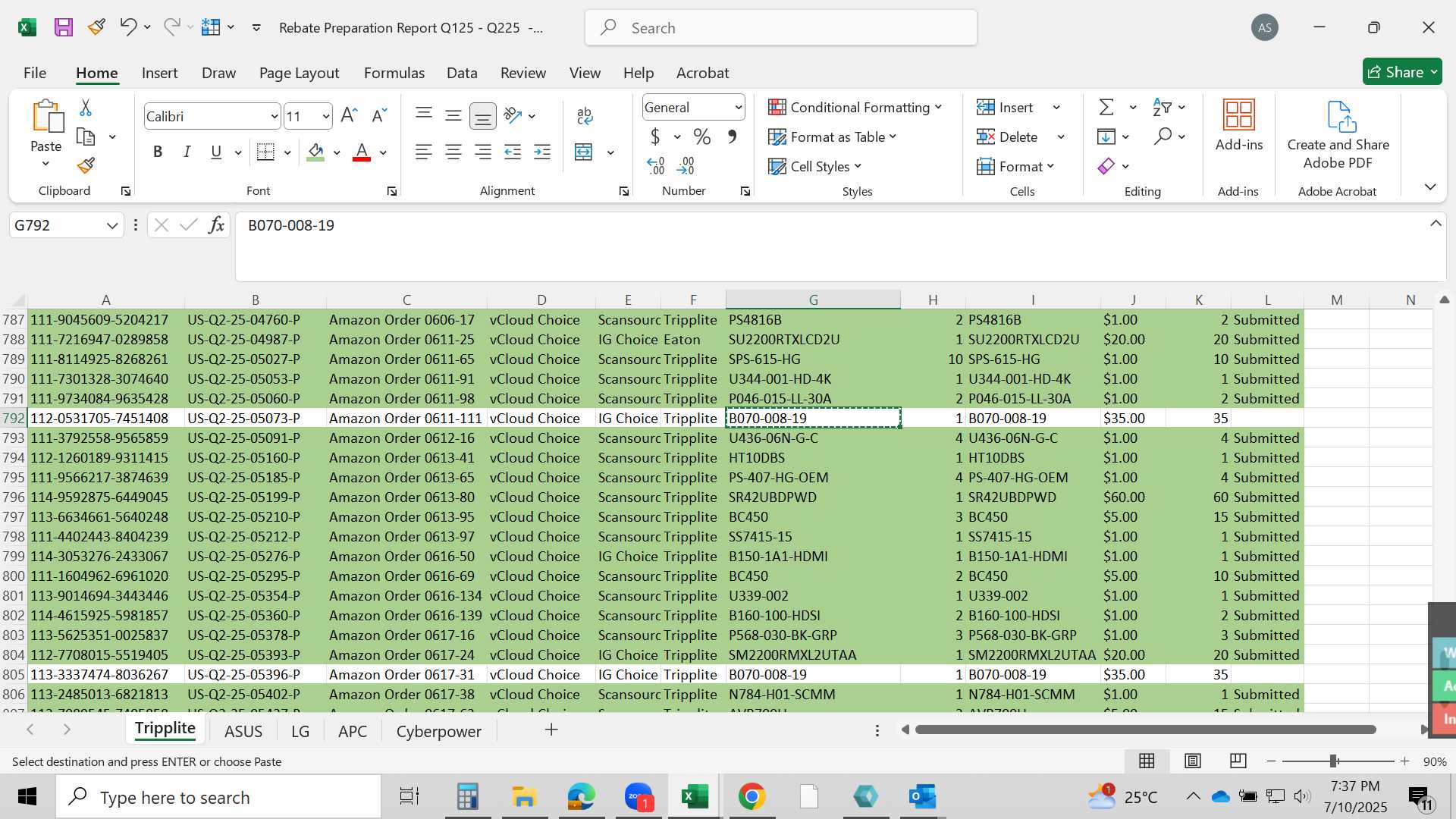Click Increase Decimal icon

pos(656,165)
